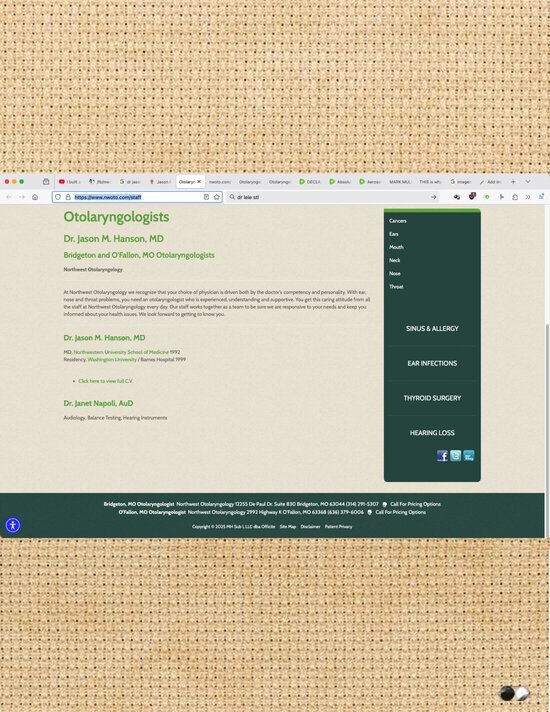Open Northwestern University School of Medicine link
This screenshot has width=550, height=712.
pyautogui.click(x=121, y=352)
